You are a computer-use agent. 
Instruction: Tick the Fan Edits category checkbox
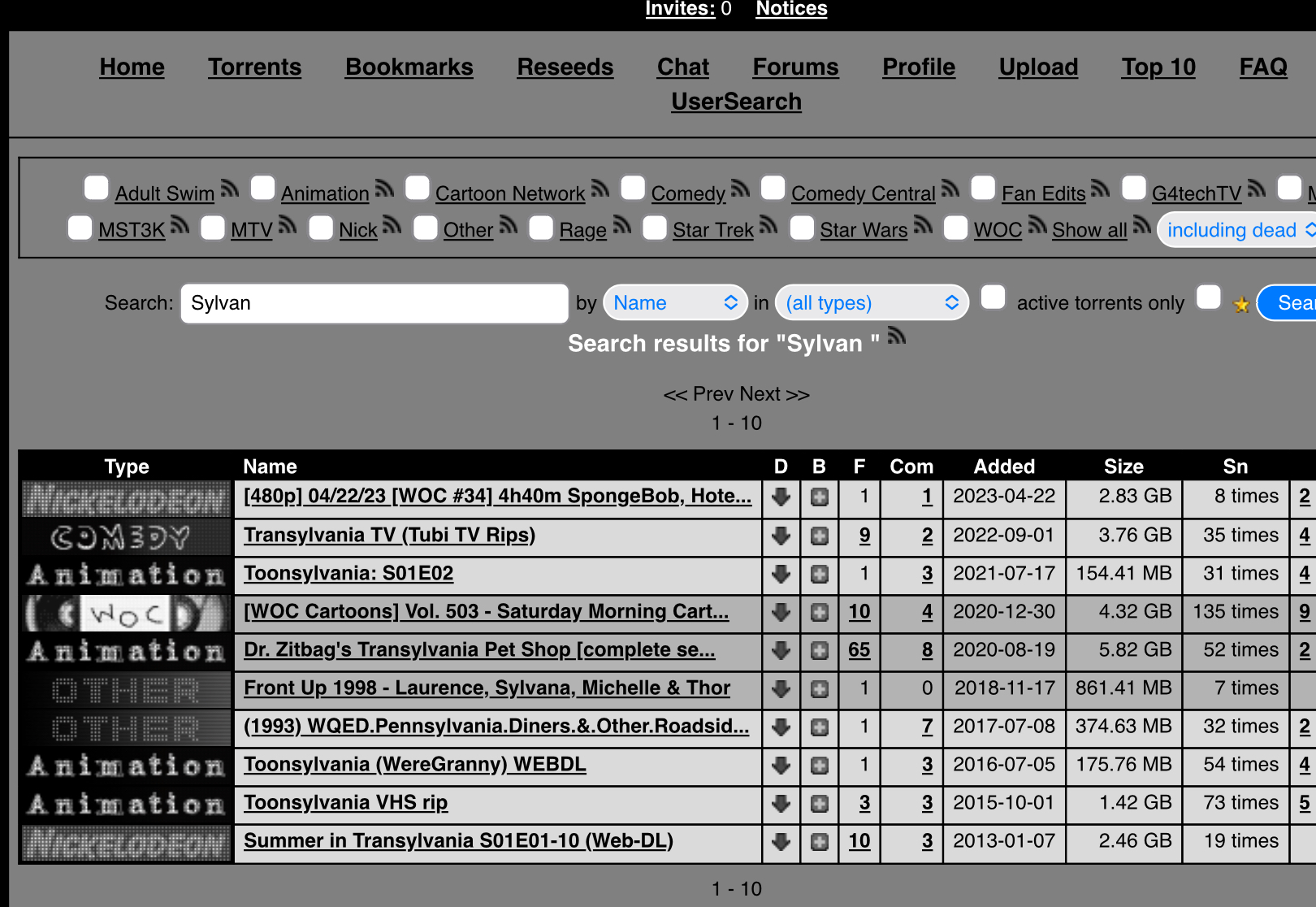pos(983,189)
